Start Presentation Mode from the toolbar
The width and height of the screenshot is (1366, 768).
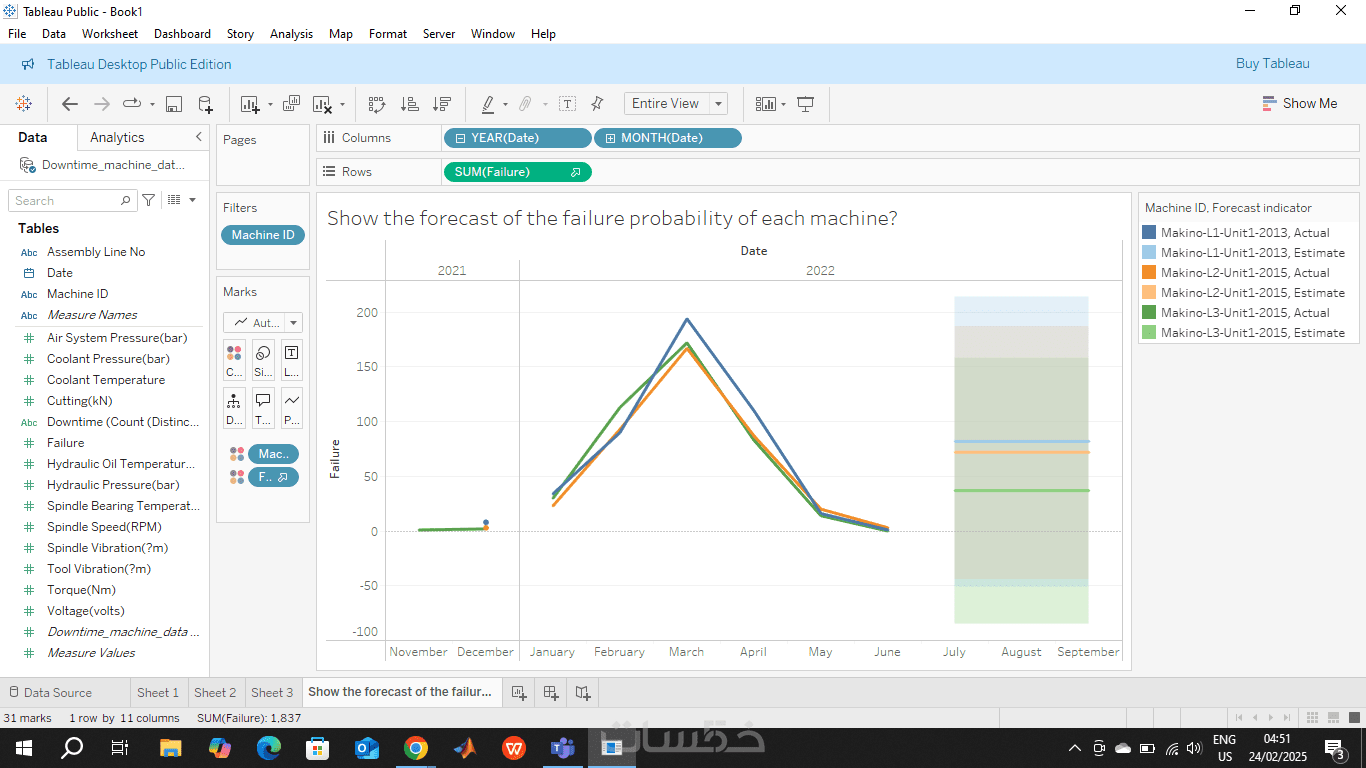806,104
